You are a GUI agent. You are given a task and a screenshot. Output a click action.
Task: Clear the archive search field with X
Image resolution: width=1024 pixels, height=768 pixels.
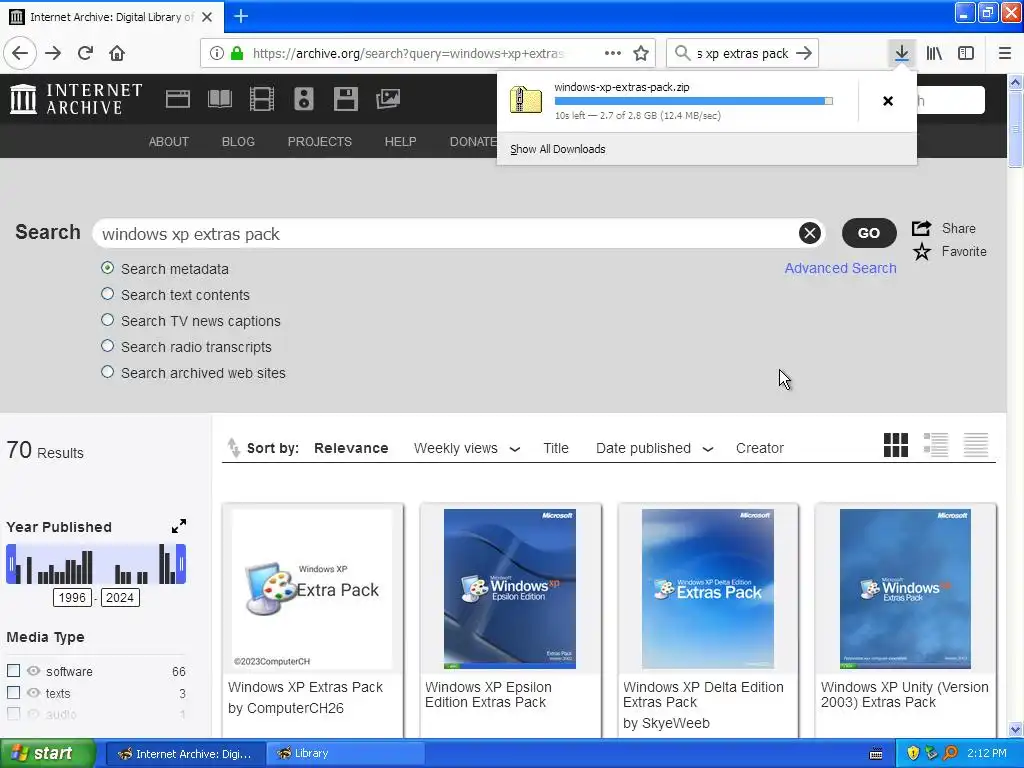810,233
